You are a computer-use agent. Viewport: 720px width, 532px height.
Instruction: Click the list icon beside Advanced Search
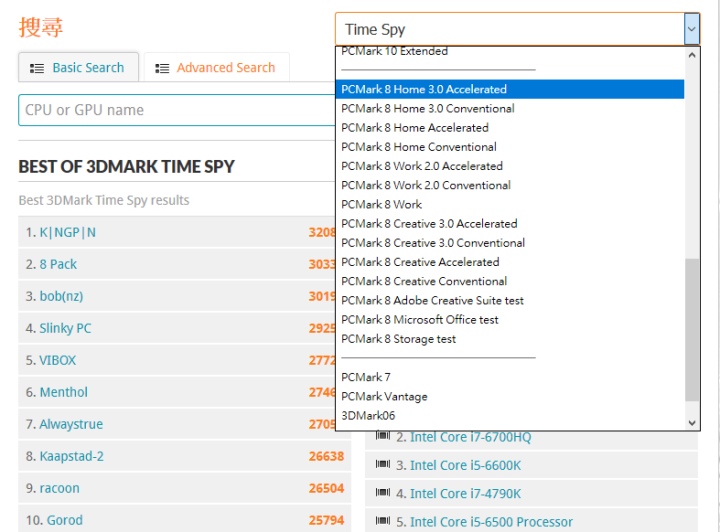(162, 68)
